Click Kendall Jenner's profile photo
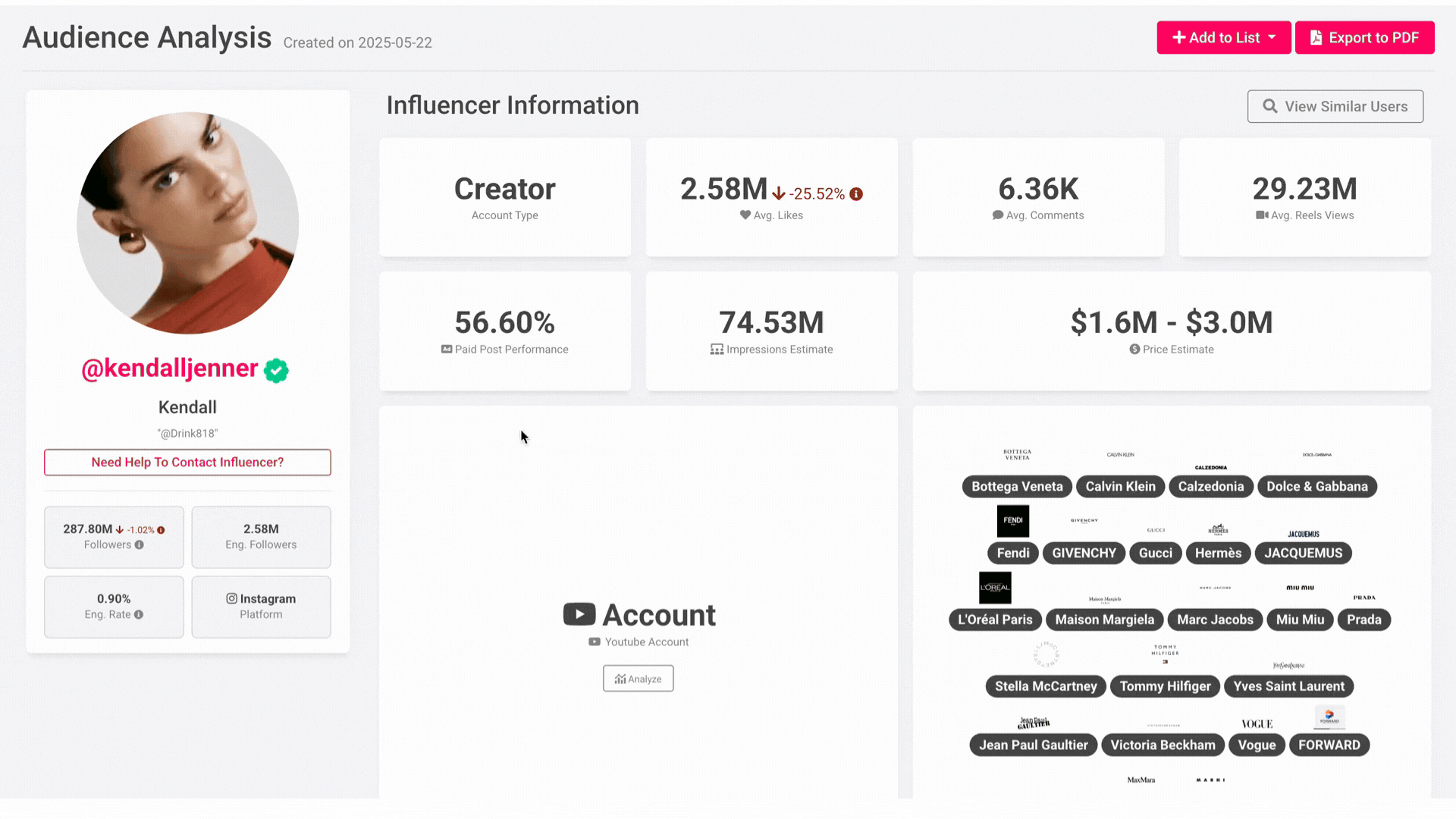This screenshot has height=819, width=1456. pyautogui.click(x=187, y=223)
